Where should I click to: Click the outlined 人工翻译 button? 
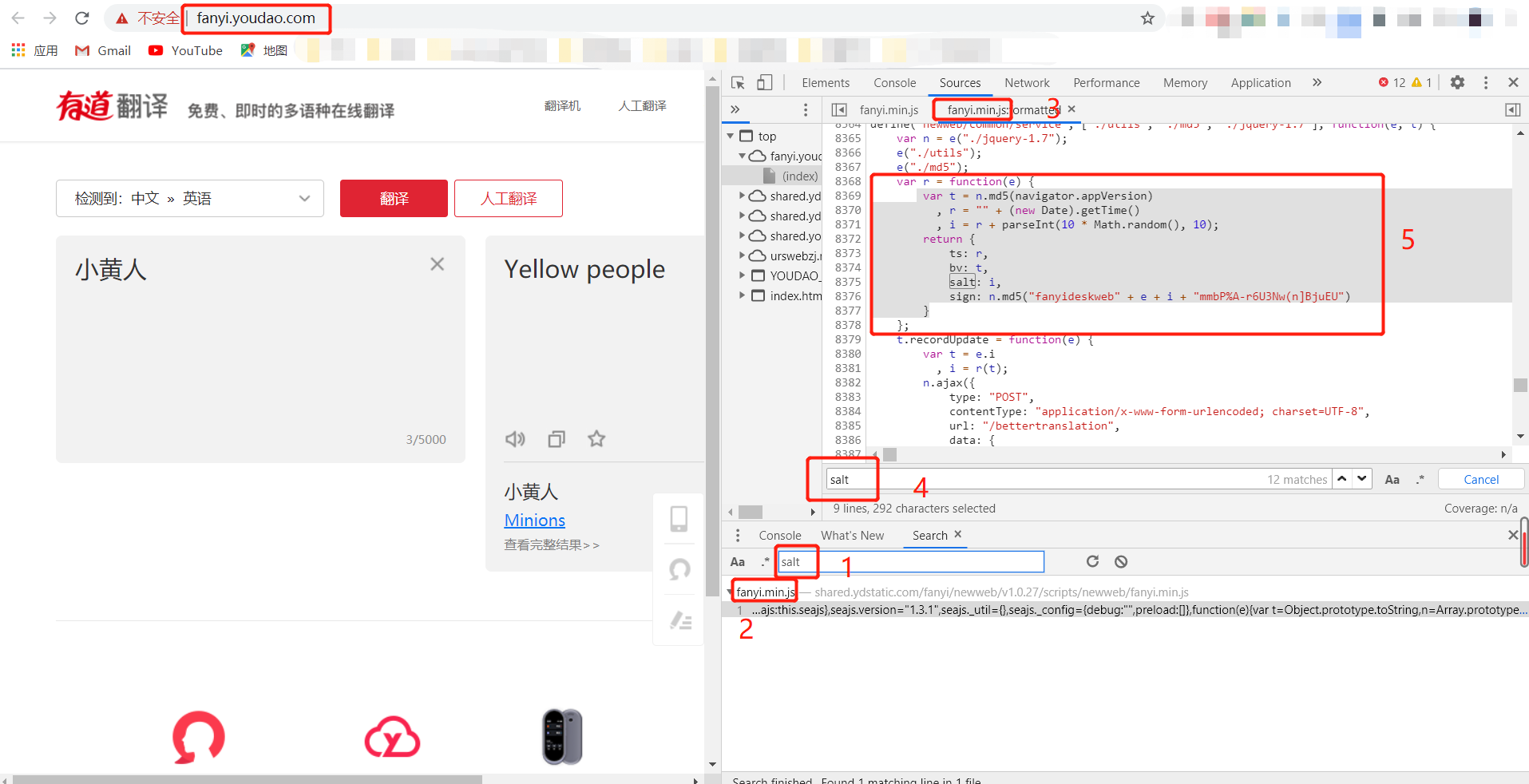(x=509, y=198)
